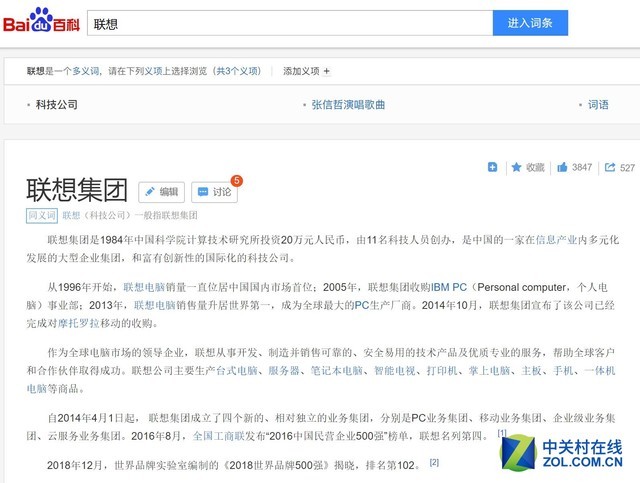Open the 服务器 link
This screenshot has height=483, width=640.
pos(284,370)
